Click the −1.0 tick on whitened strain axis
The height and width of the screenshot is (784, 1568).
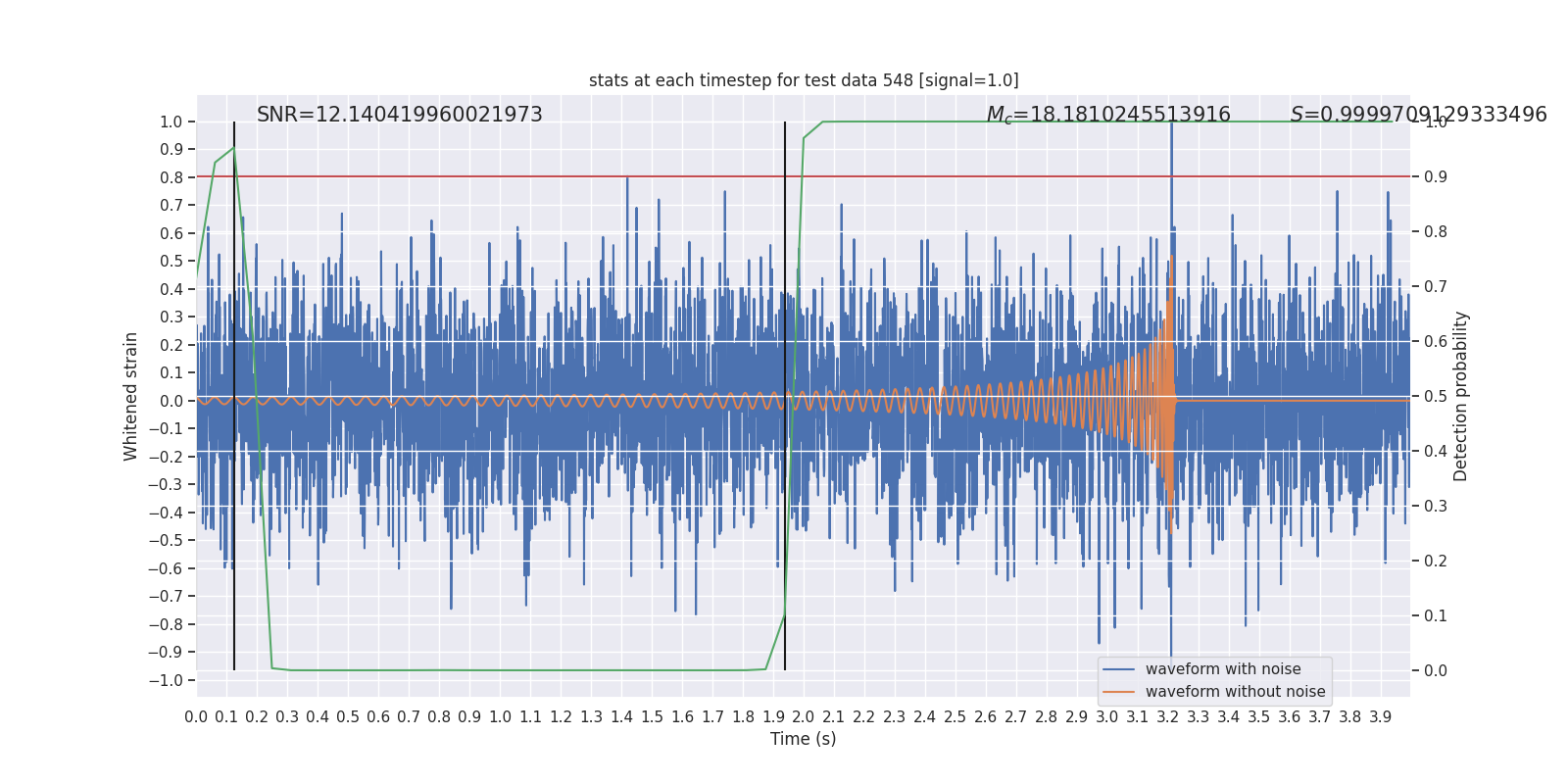click(166, 680)
